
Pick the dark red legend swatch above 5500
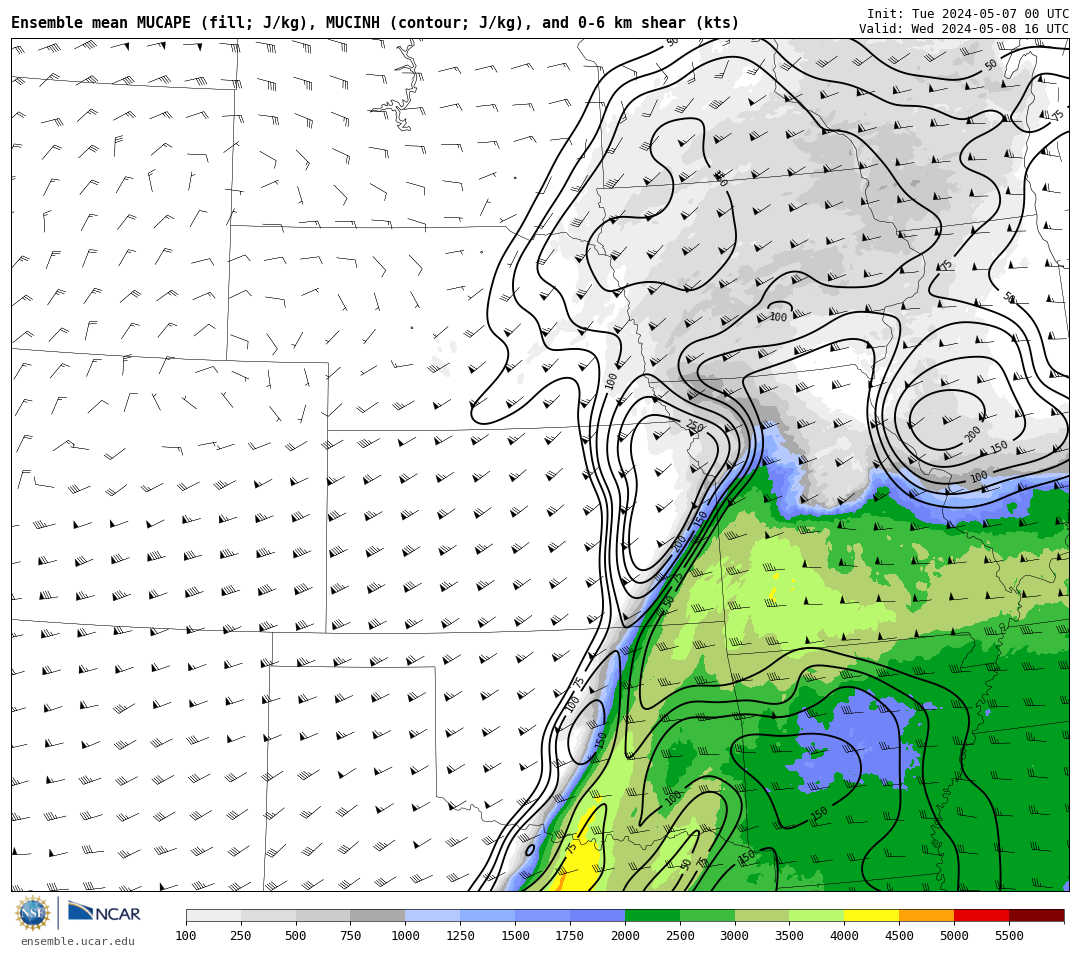point(1037,915)
